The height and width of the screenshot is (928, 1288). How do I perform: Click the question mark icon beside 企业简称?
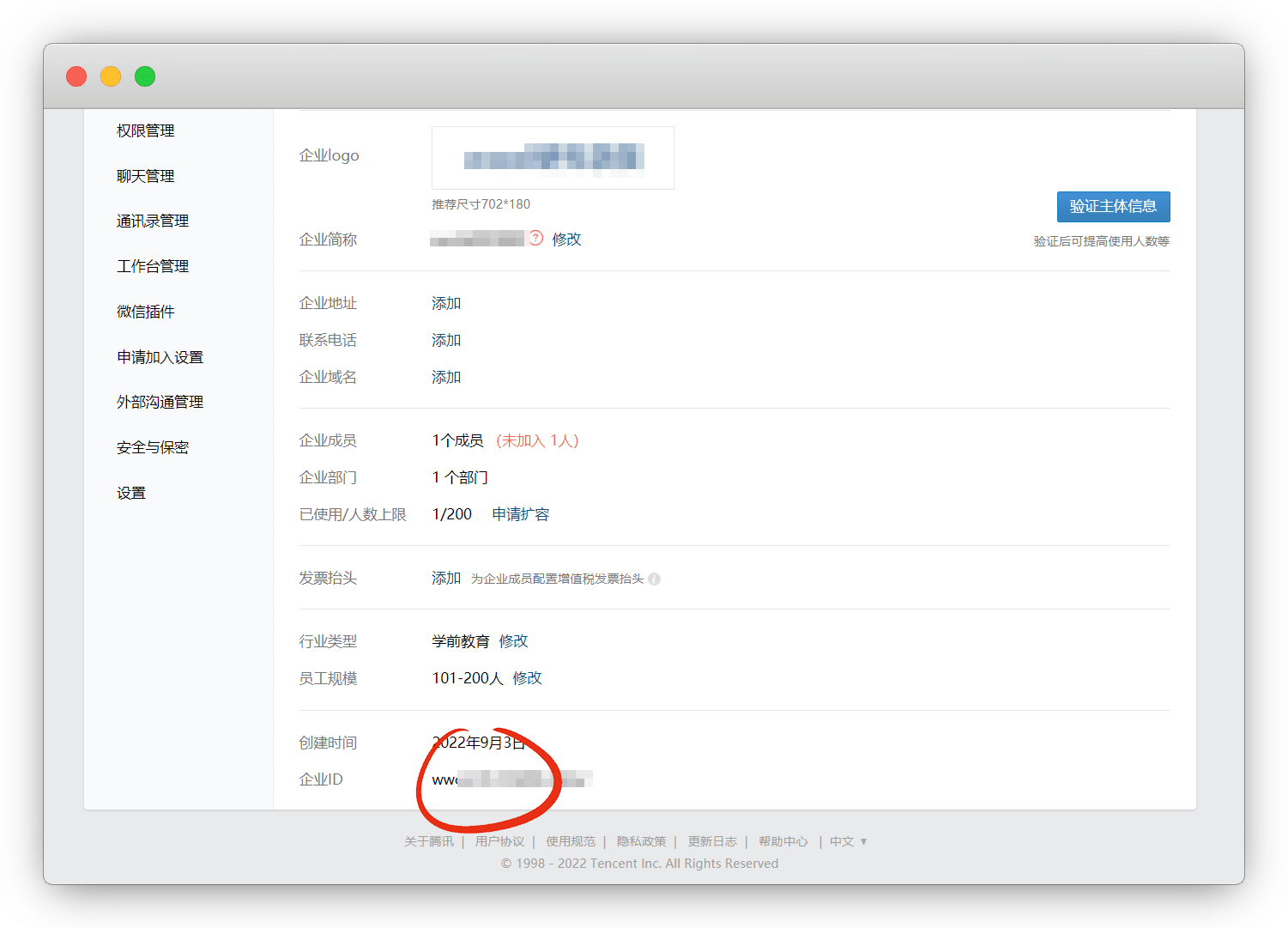[536, 239]
